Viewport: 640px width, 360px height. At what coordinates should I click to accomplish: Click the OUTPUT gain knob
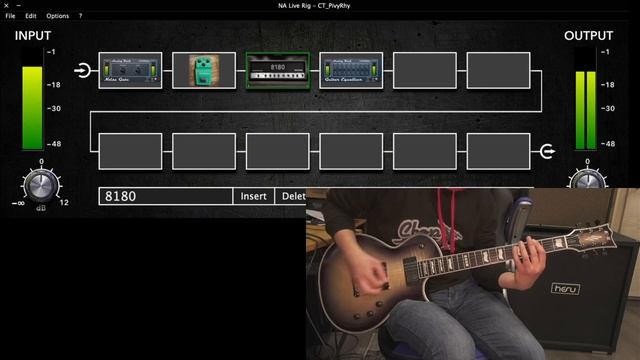(x=588, y=180)
